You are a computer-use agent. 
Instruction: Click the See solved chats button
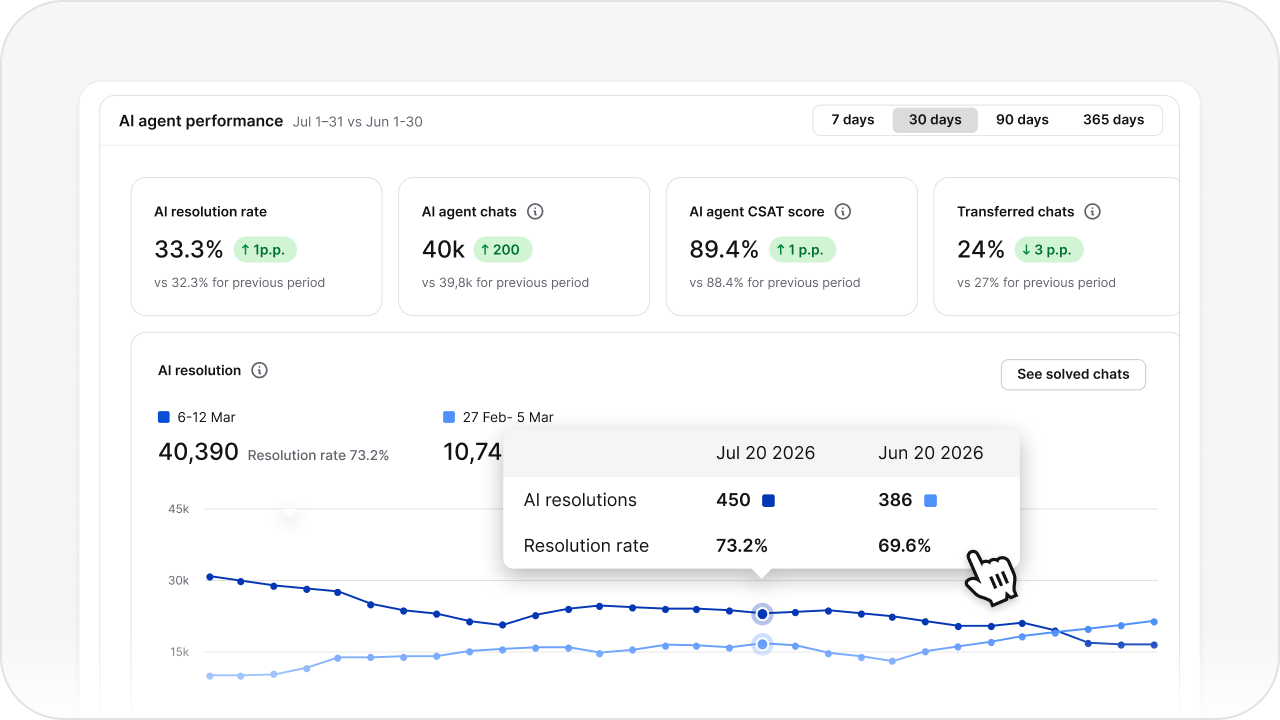[1073, 374]
